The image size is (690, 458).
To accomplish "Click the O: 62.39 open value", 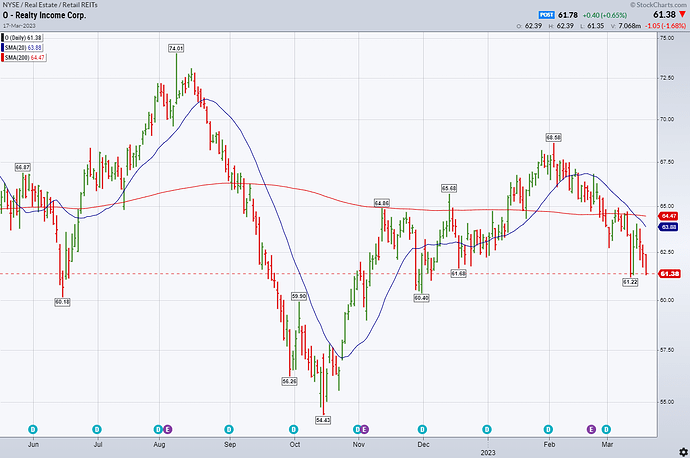I will [529, 26].
